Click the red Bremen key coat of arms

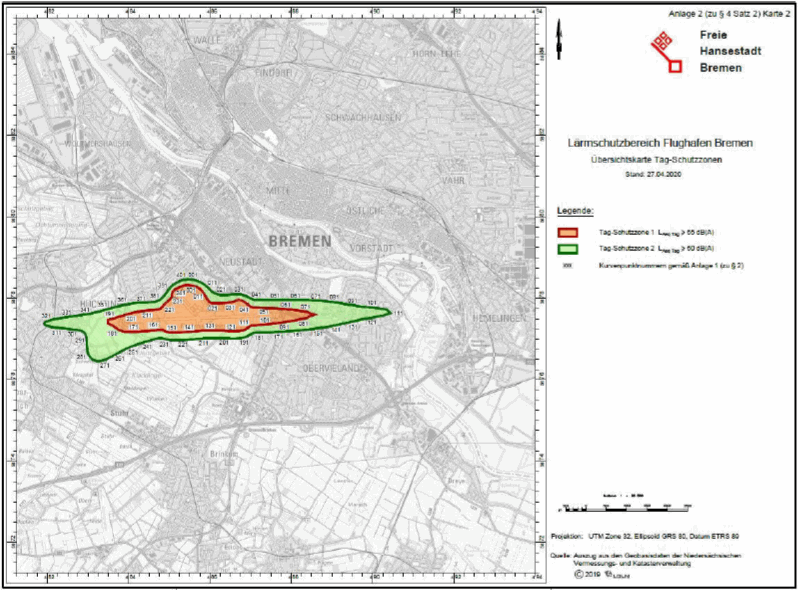pyautogui.click(x=666, y=53)
